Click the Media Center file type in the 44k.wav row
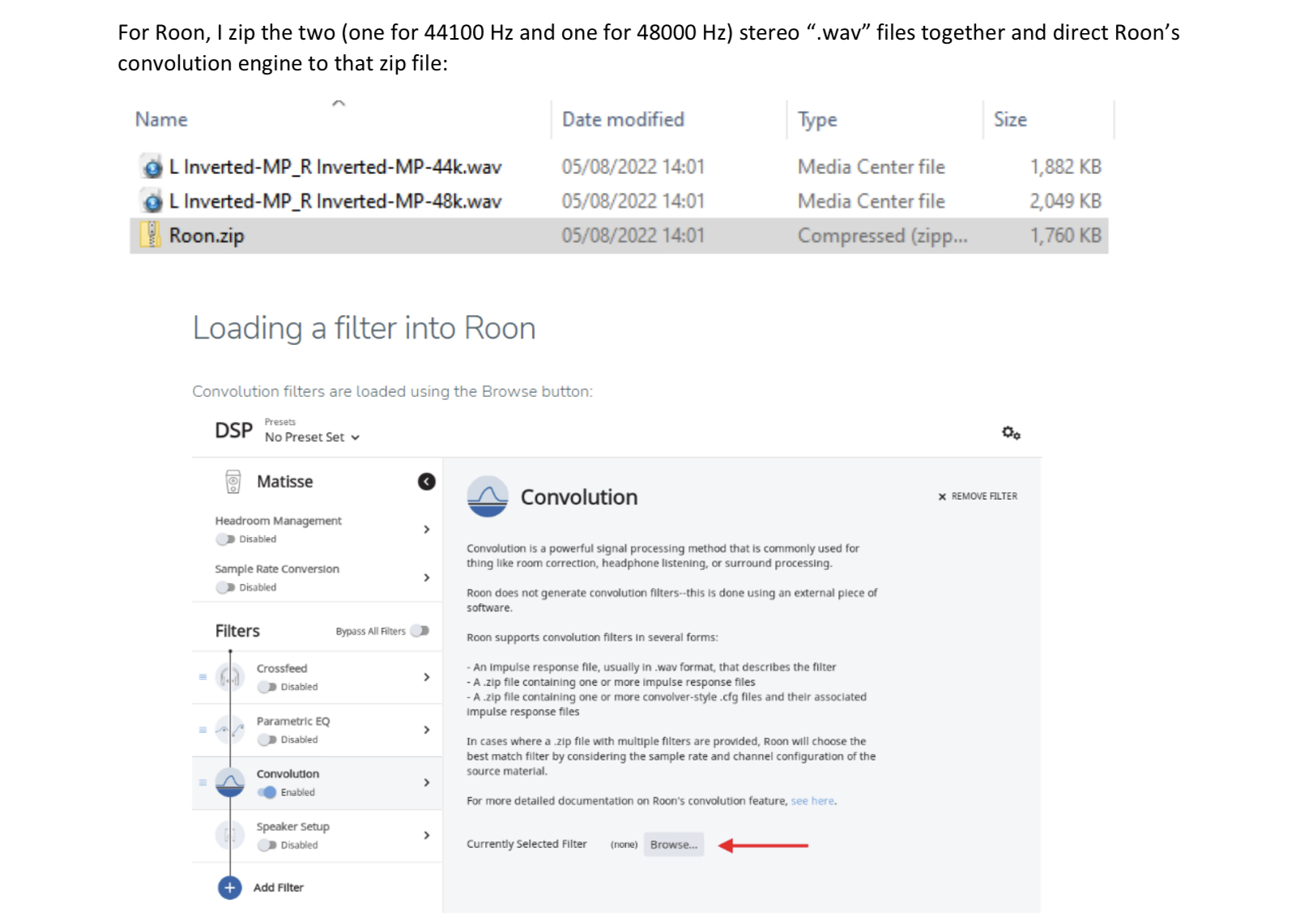Screen dimensions: 1291x924 [871, 167]
